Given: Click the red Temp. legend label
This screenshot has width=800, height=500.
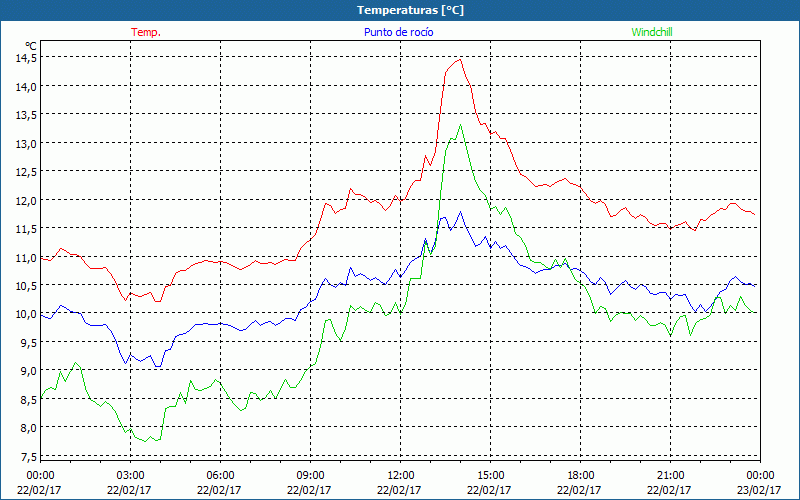Looking at the screenshot, I should (x=146, y=32).
